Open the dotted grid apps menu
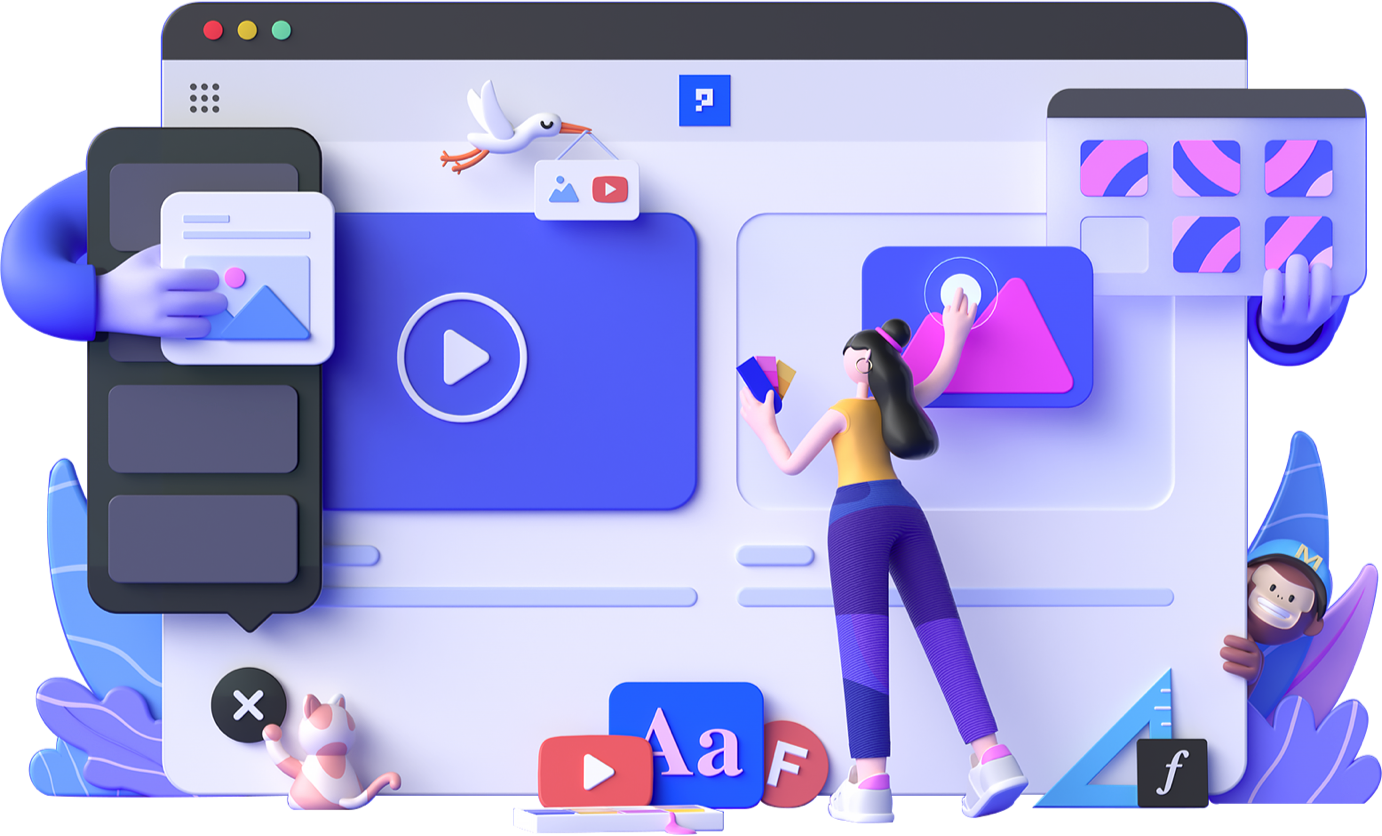This screenshot has height=836, width=1382. (204, 98)
